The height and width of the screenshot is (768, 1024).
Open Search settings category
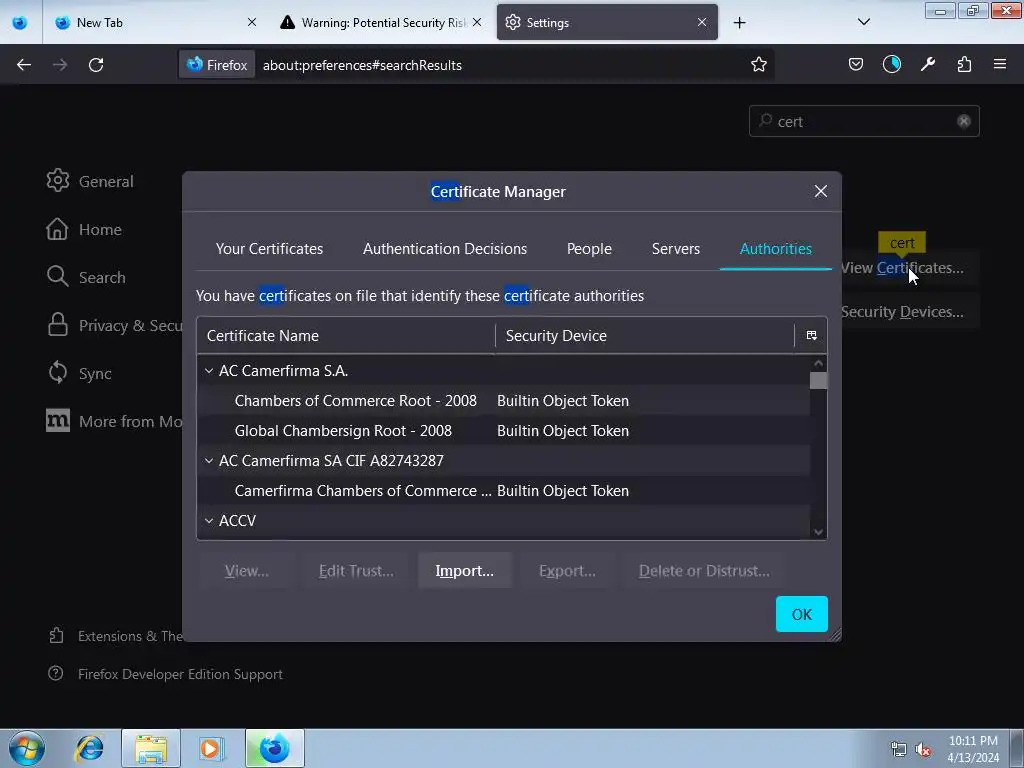pyautogui.click(x=86, y=277)
